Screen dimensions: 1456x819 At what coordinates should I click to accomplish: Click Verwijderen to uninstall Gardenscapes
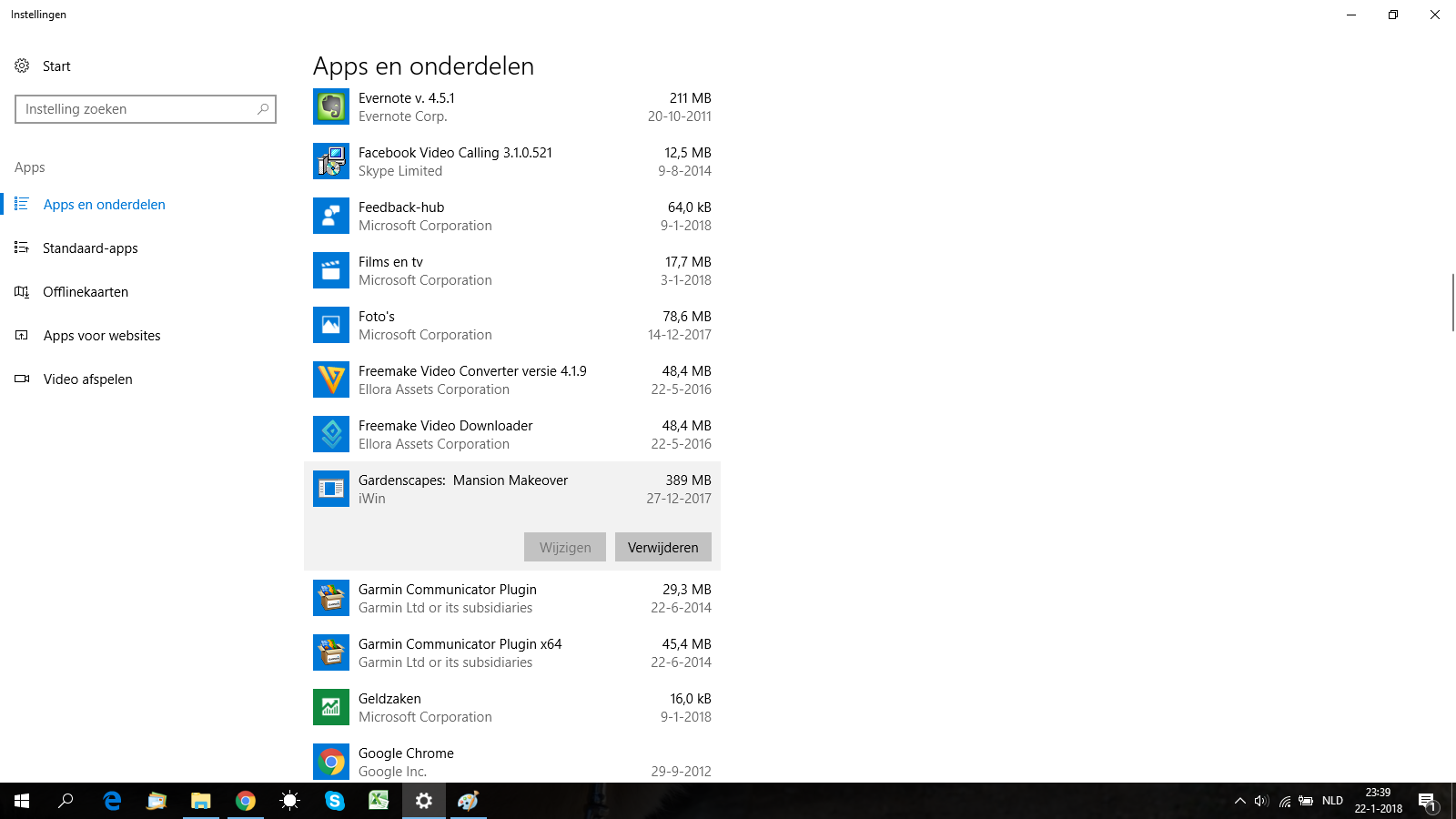point(663,547)
